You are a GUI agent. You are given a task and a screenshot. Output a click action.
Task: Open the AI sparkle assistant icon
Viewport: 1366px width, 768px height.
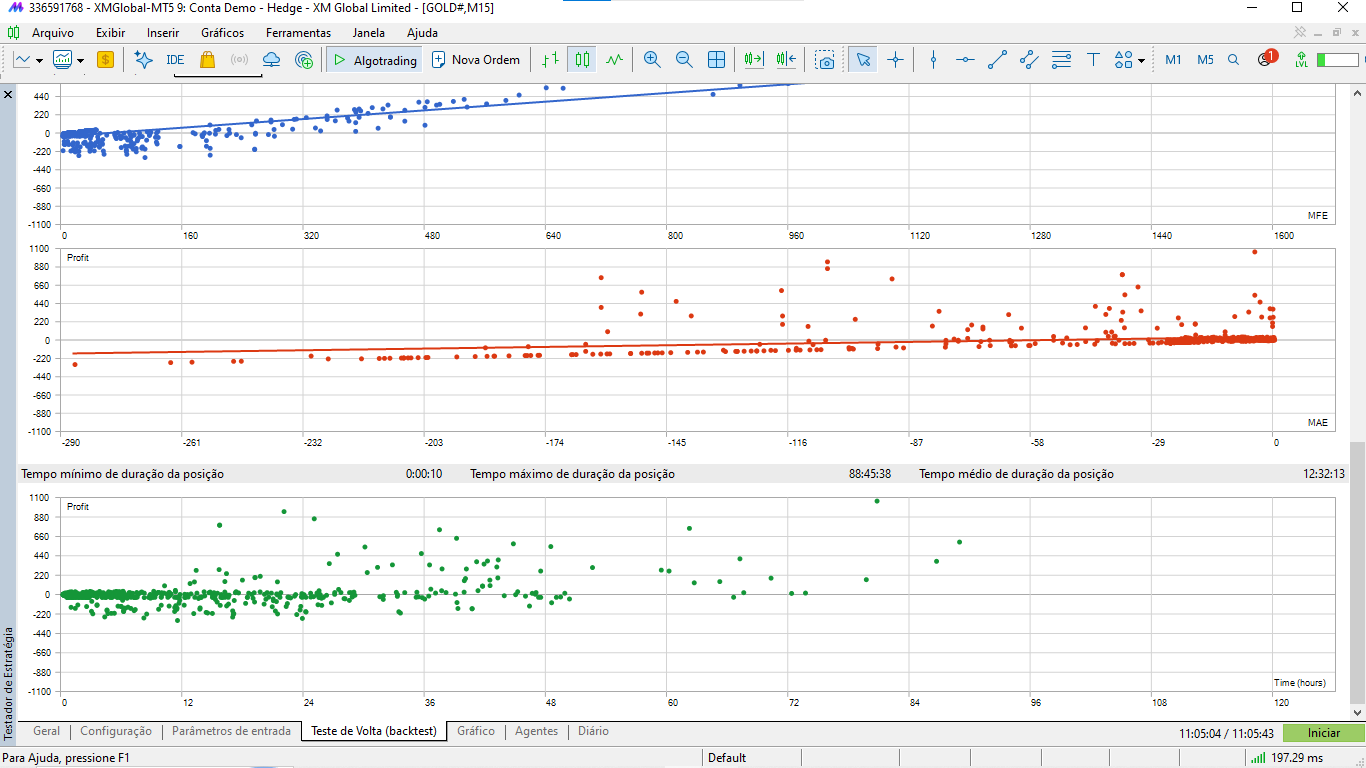click(x=143, y=60)
